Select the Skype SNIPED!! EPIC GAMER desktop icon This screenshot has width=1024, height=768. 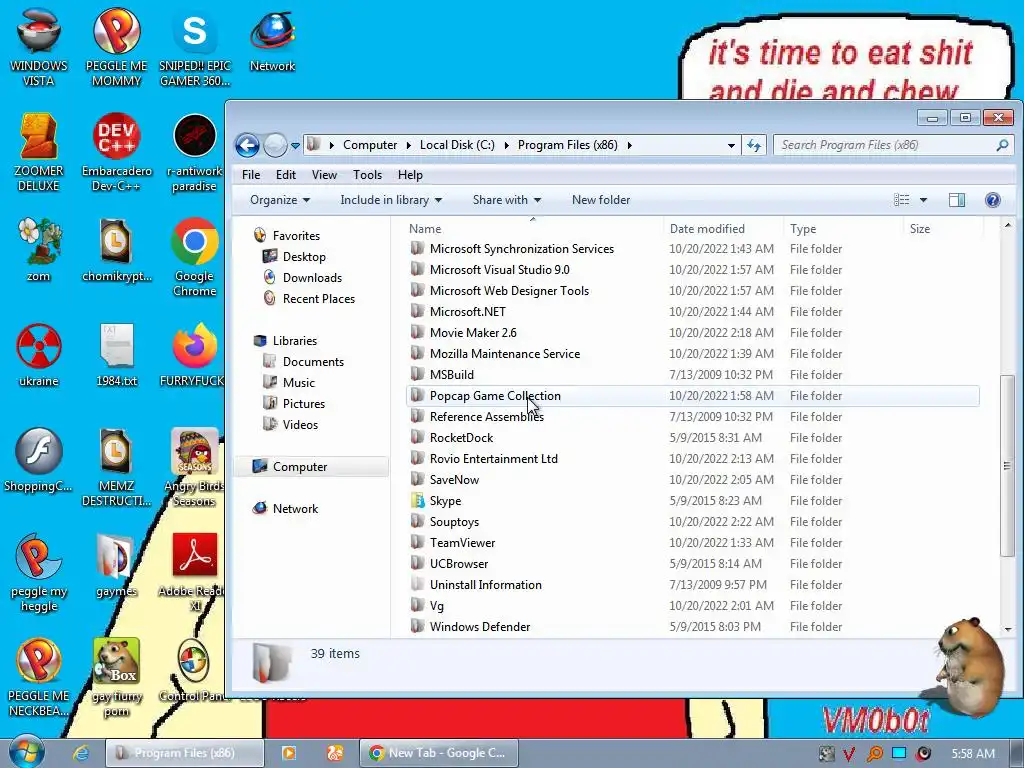195,46
